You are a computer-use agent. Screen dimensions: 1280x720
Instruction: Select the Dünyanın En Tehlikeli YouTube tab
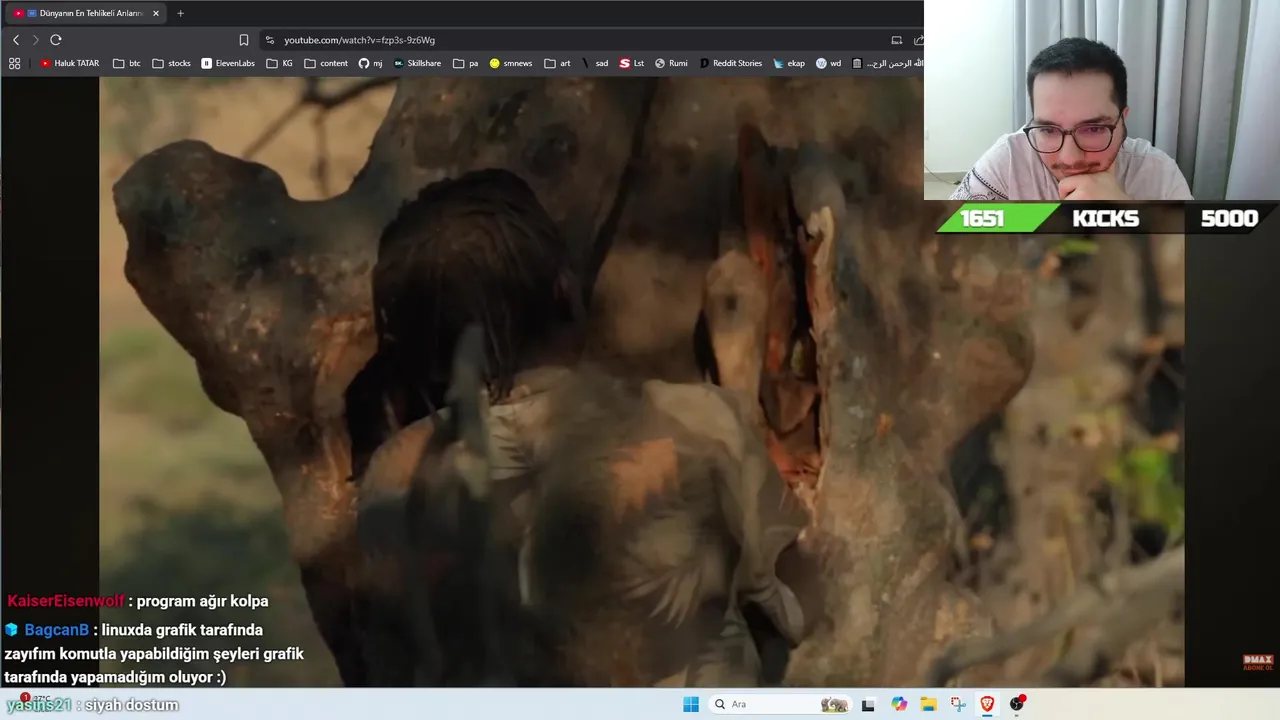(x=85, y=13)
